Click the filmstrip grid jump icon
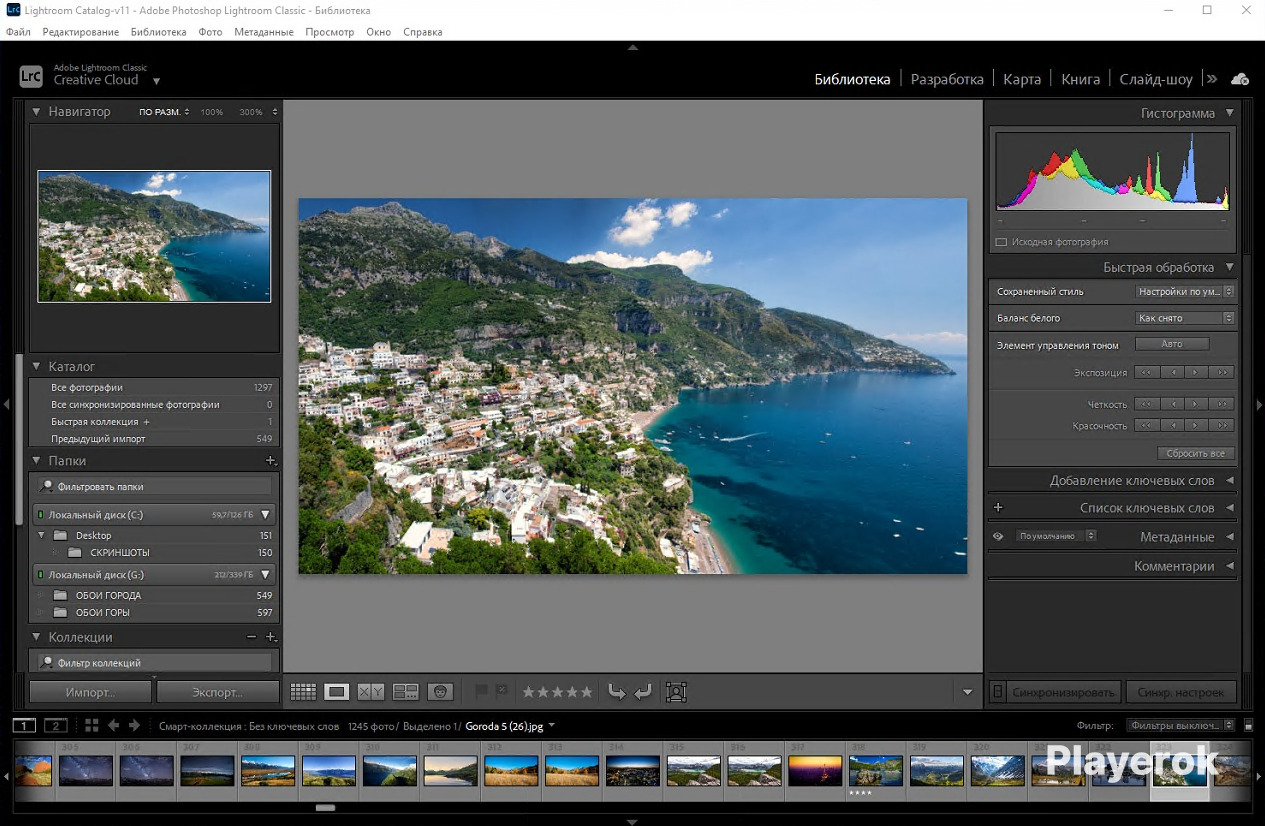This screenshot has width=1265, height=826. tap(91, 726)
